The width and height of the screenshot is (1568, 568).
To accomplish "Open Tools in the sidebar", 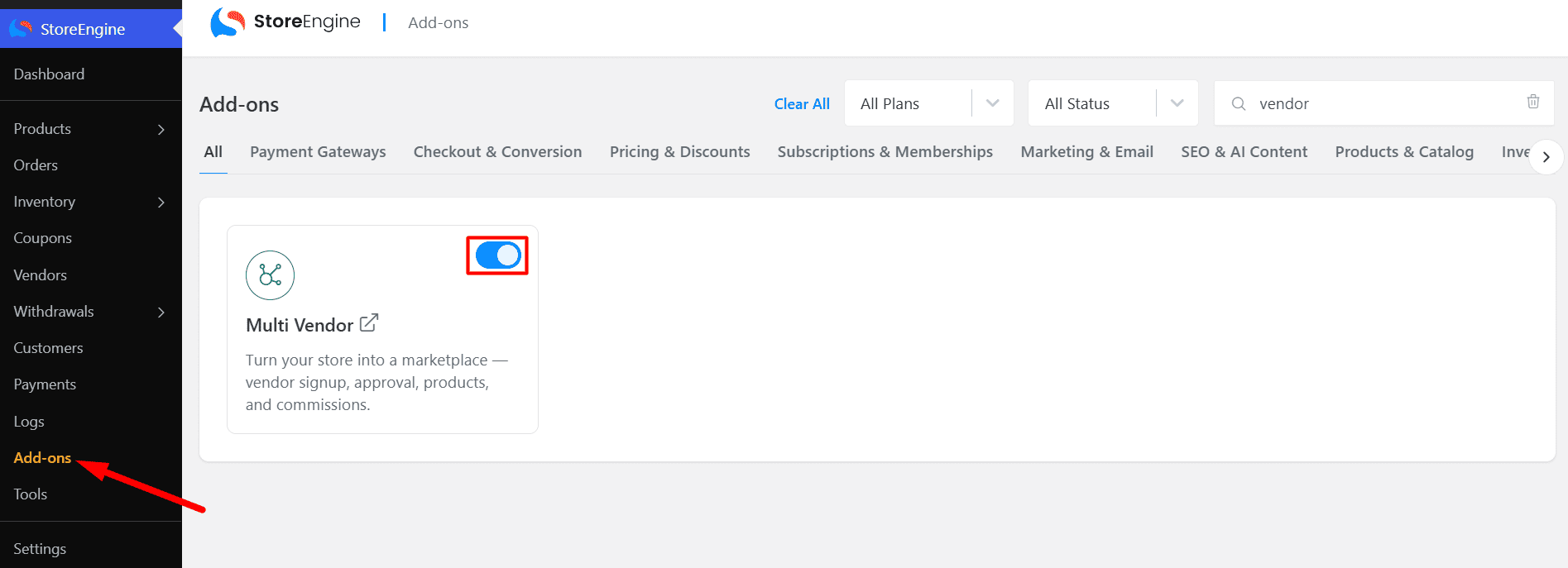I will pyautogui.click(x=31, y=494).
